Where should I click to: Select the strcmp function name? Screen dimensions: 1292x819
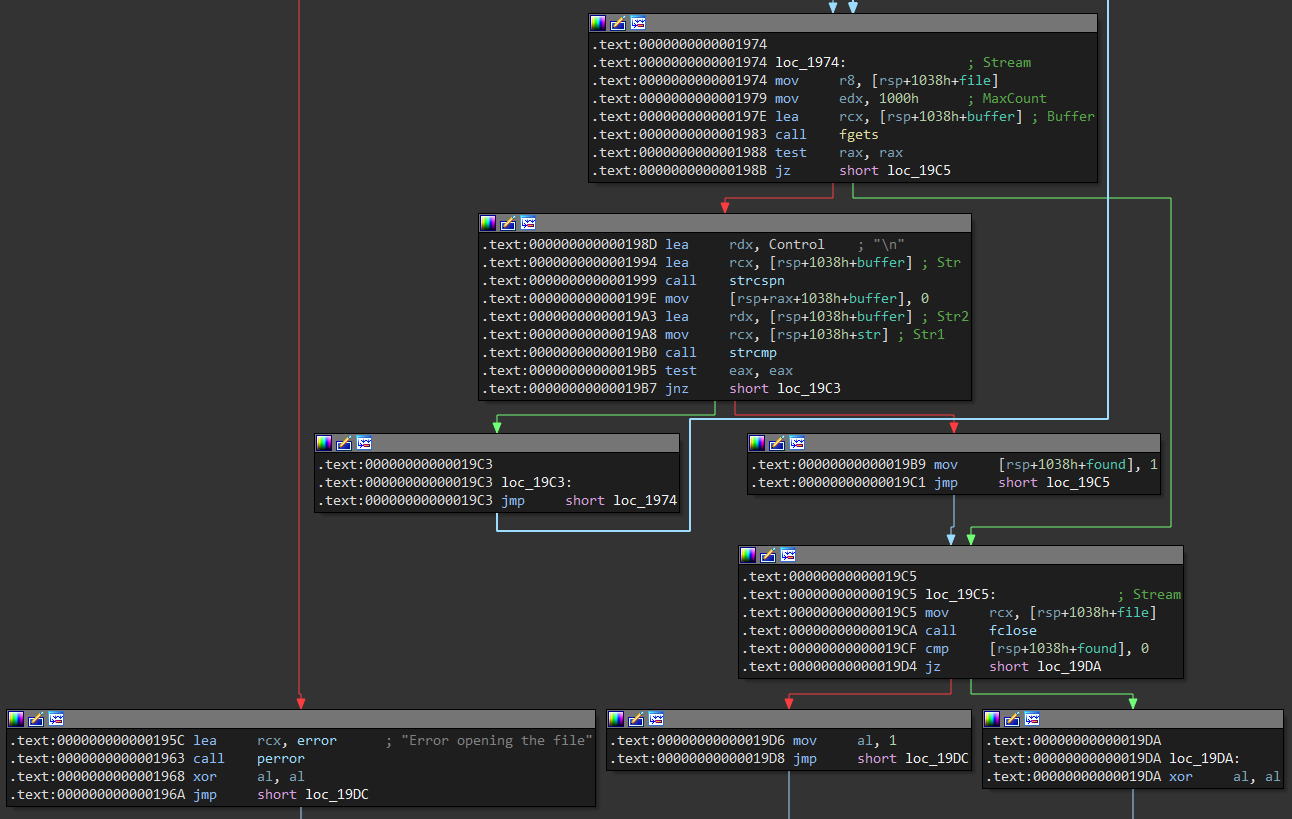pyautogui.click(x=753, y=352)
